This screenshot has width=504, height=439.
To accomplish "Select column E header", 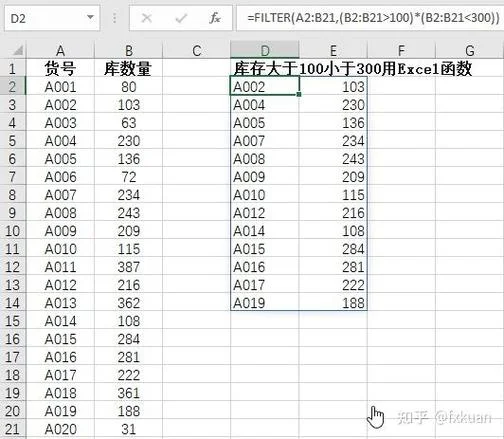I will [x=333, y=51].
